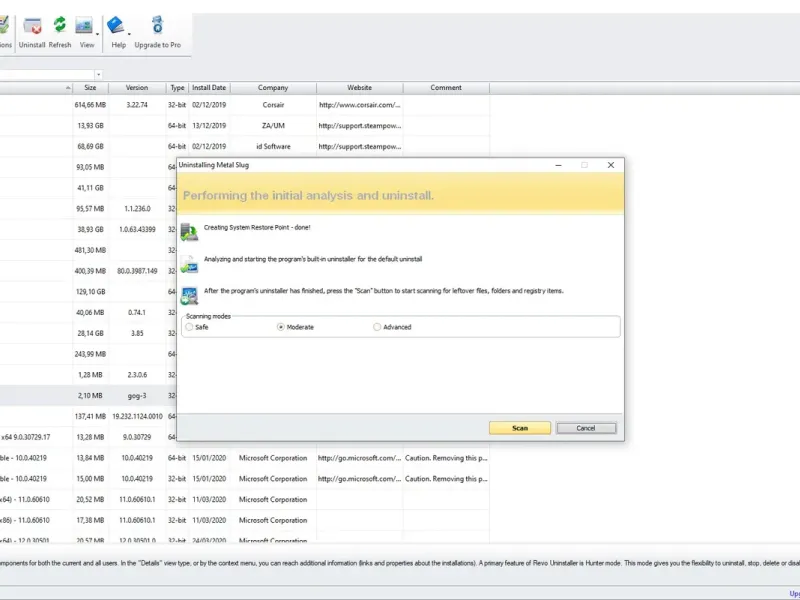The height and width of the screenshot is (600, 800).
Task: Click the 68,69 GB size cell
Action: (x=90, y=146)
